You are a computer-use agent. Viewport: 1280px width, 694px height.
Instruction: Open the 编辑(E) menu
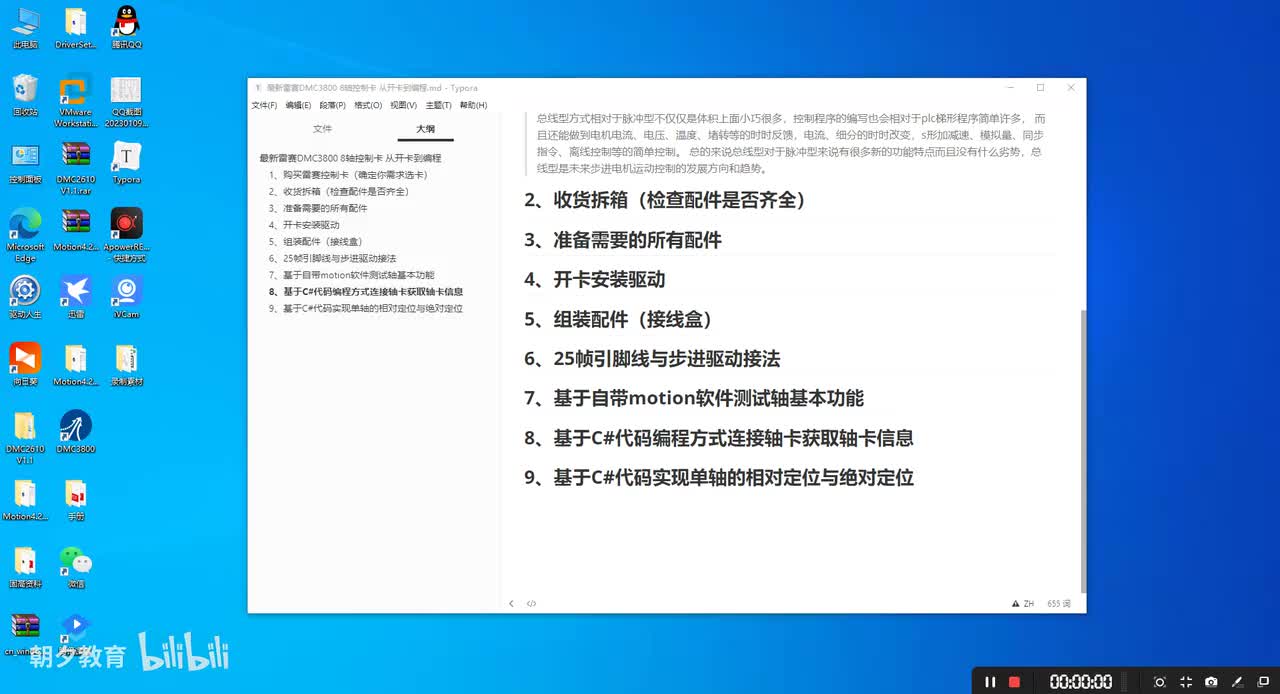(298, 105)
